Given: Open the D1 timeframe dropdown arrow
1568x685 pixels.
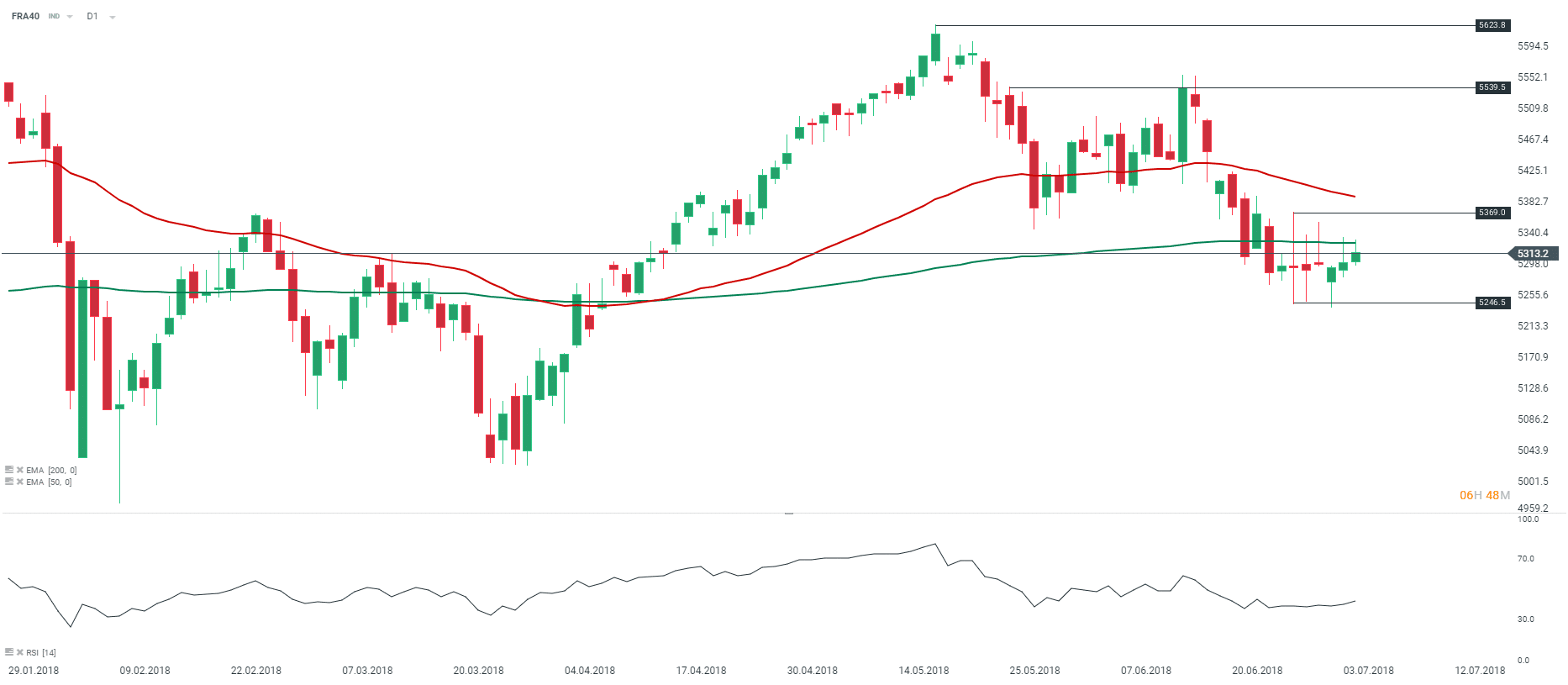Looking at the screenshot, I should 113,17.
